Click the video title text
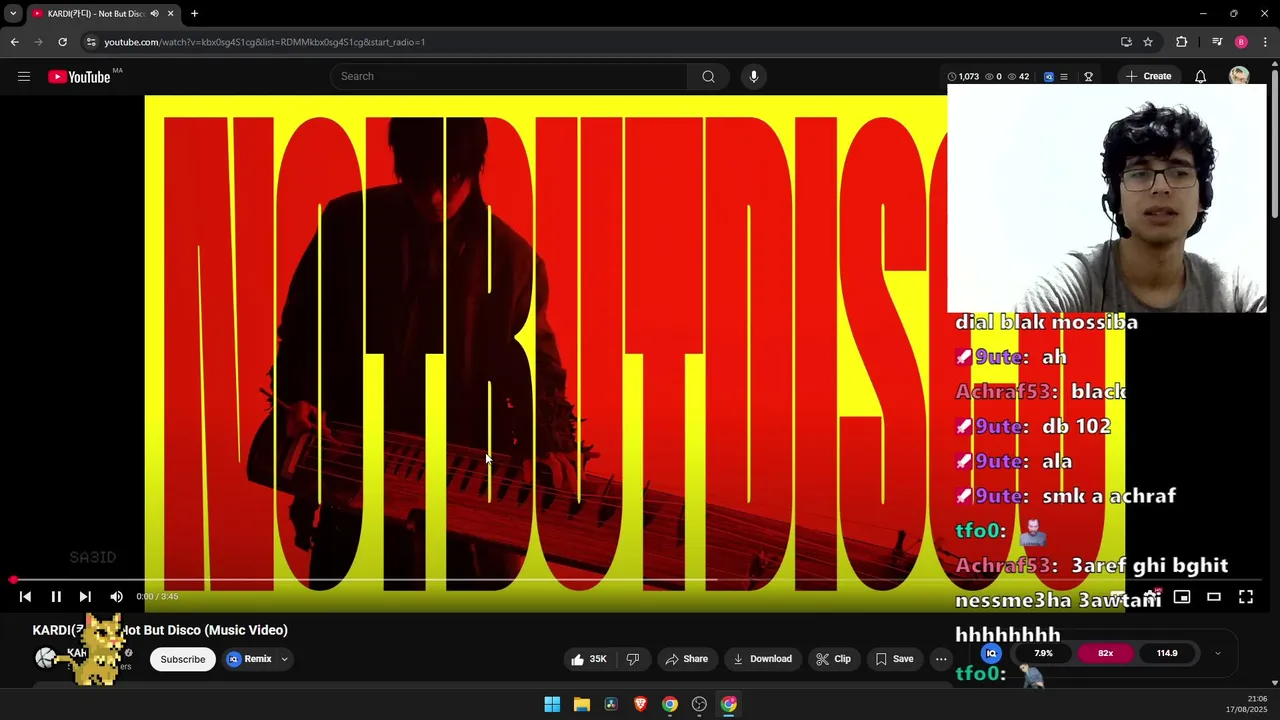The width and height of the screenshot is (1280, 720). (x=160, y=630)
